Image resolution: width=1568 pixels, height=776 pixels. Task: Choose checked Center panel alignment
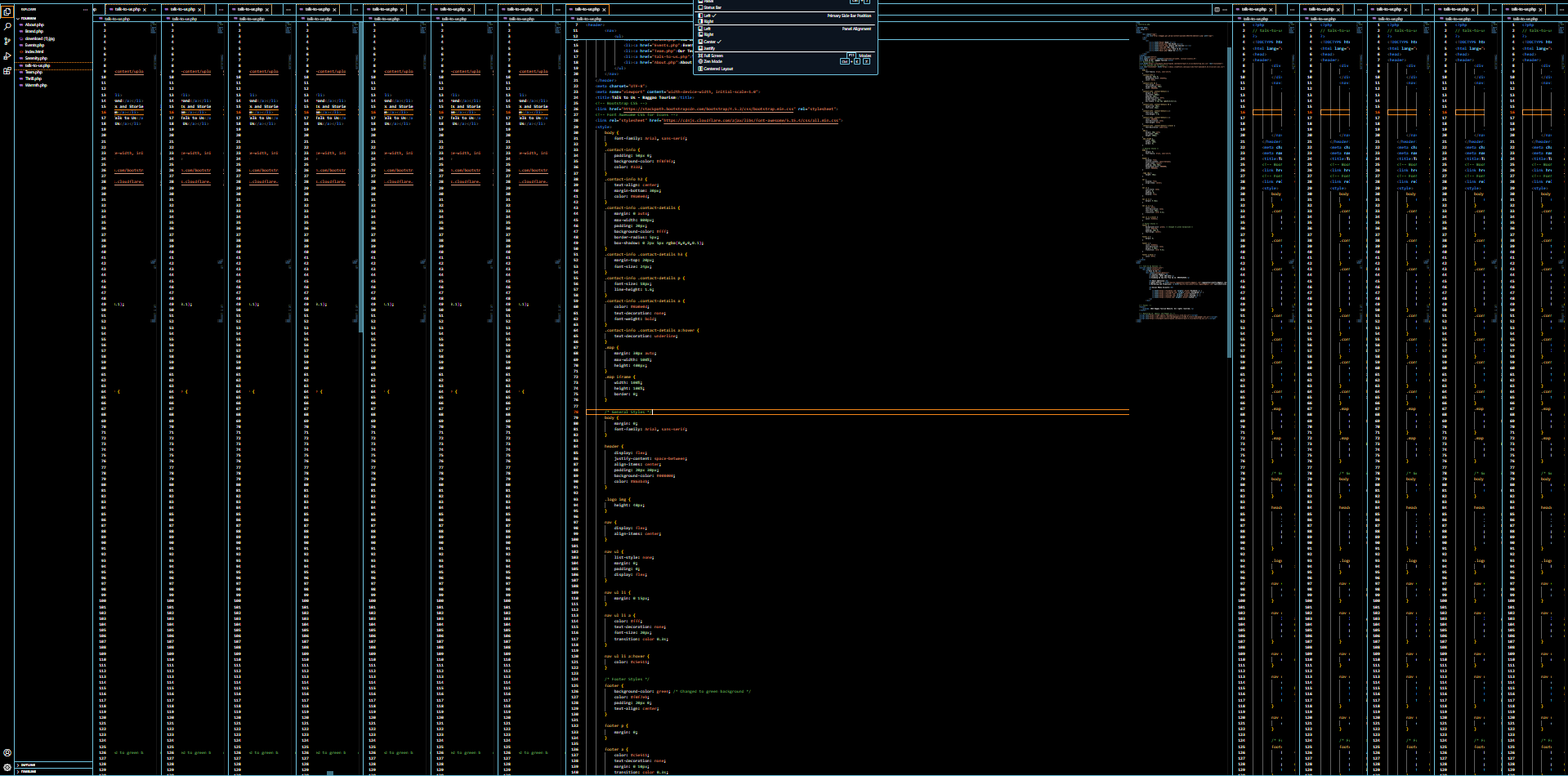784,42
